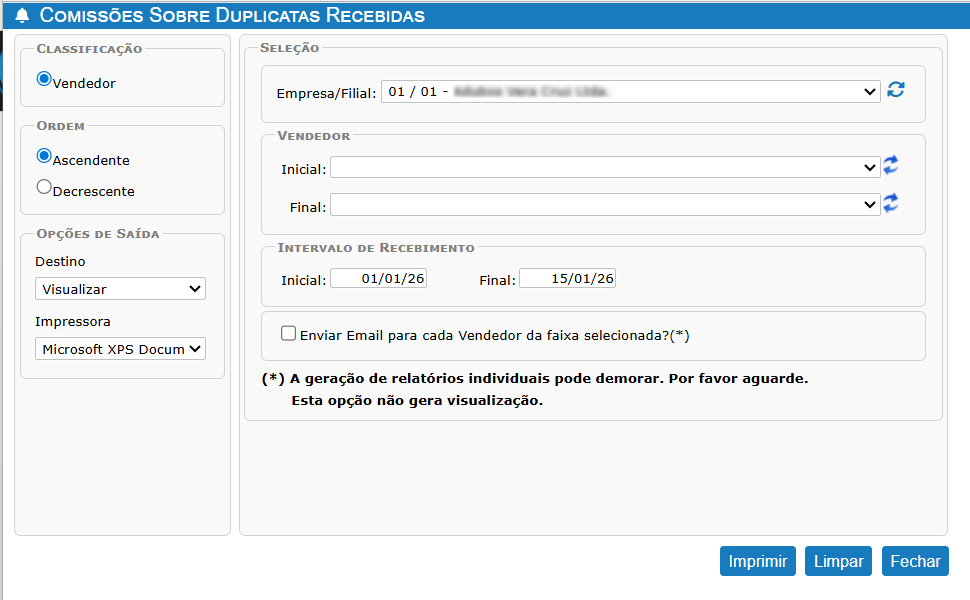Click the bell icon in title bar

point(22,16)
